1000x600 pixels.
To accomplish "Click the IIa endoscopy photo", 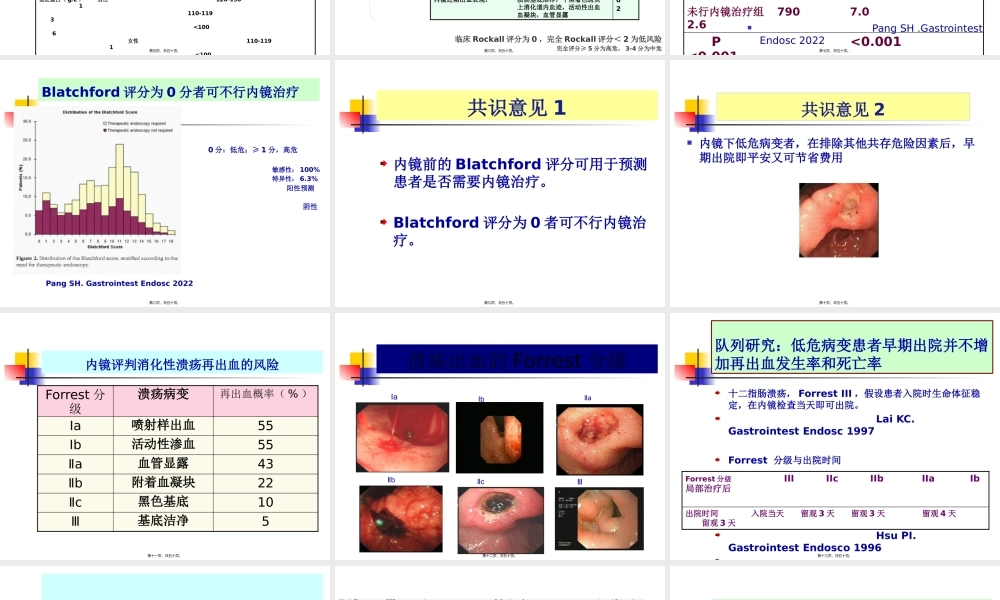I will point(600,438).
